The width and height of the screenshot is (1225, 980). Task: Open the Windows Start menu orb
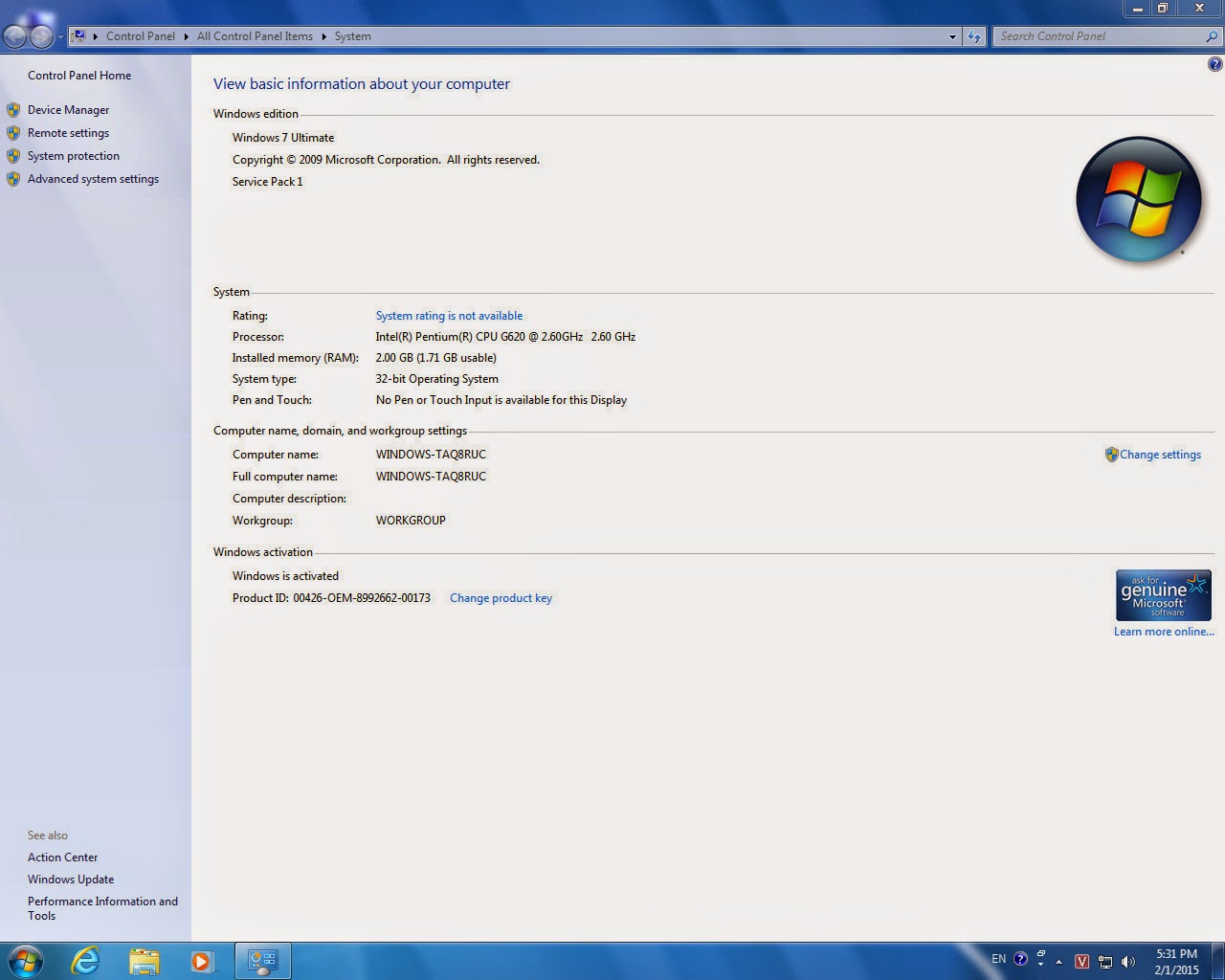point(25,961)
